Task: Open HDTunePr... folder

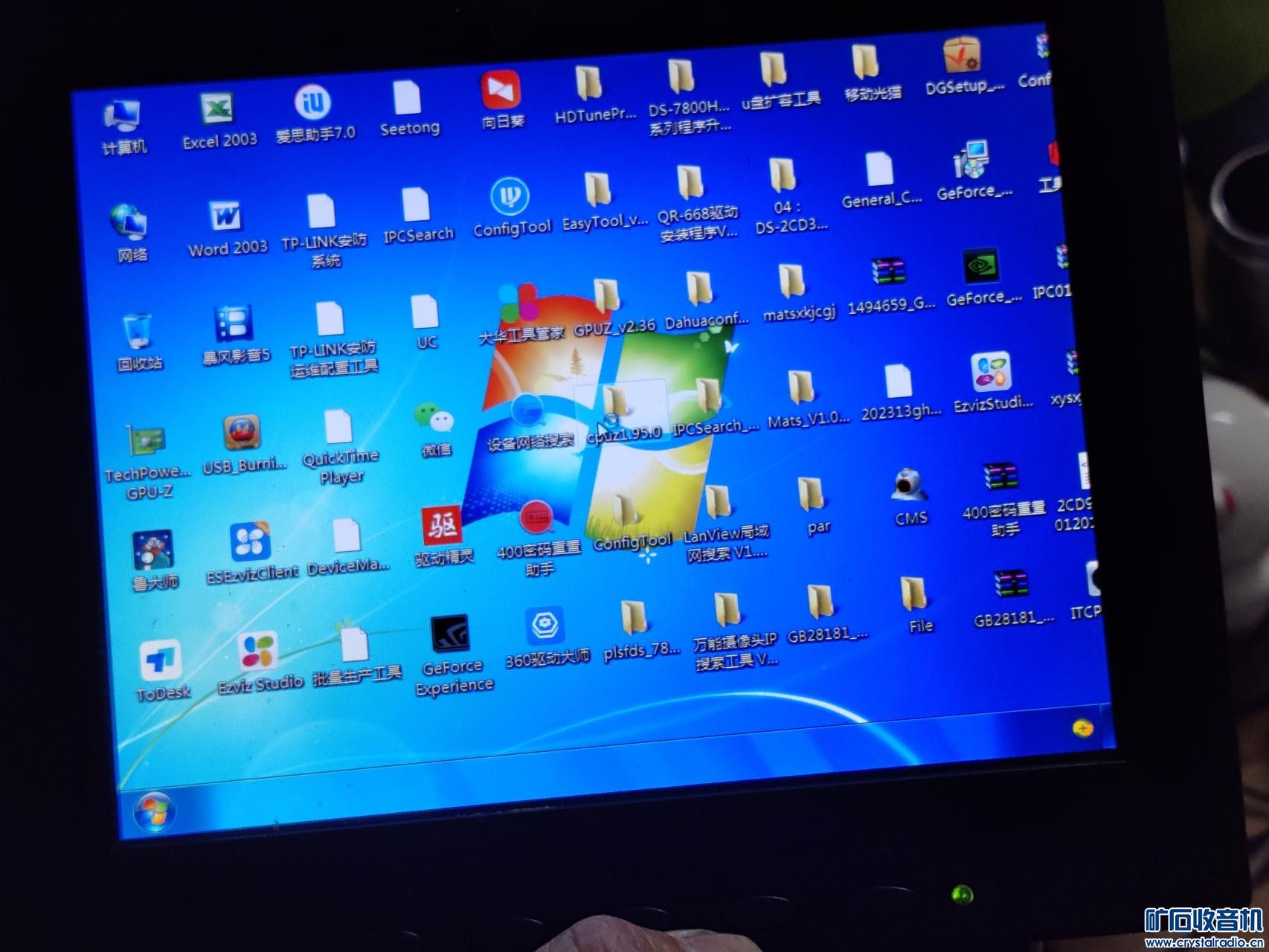Action: click(589, 83)
